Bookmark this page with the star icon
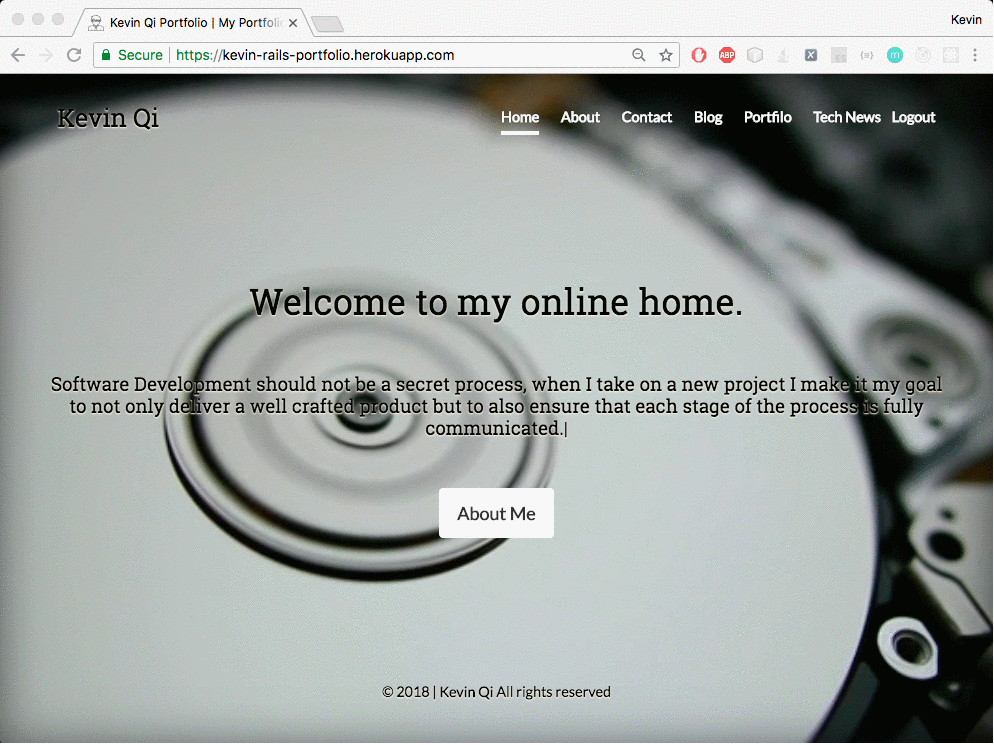The image size is (994, 745). tap(666, 56)
